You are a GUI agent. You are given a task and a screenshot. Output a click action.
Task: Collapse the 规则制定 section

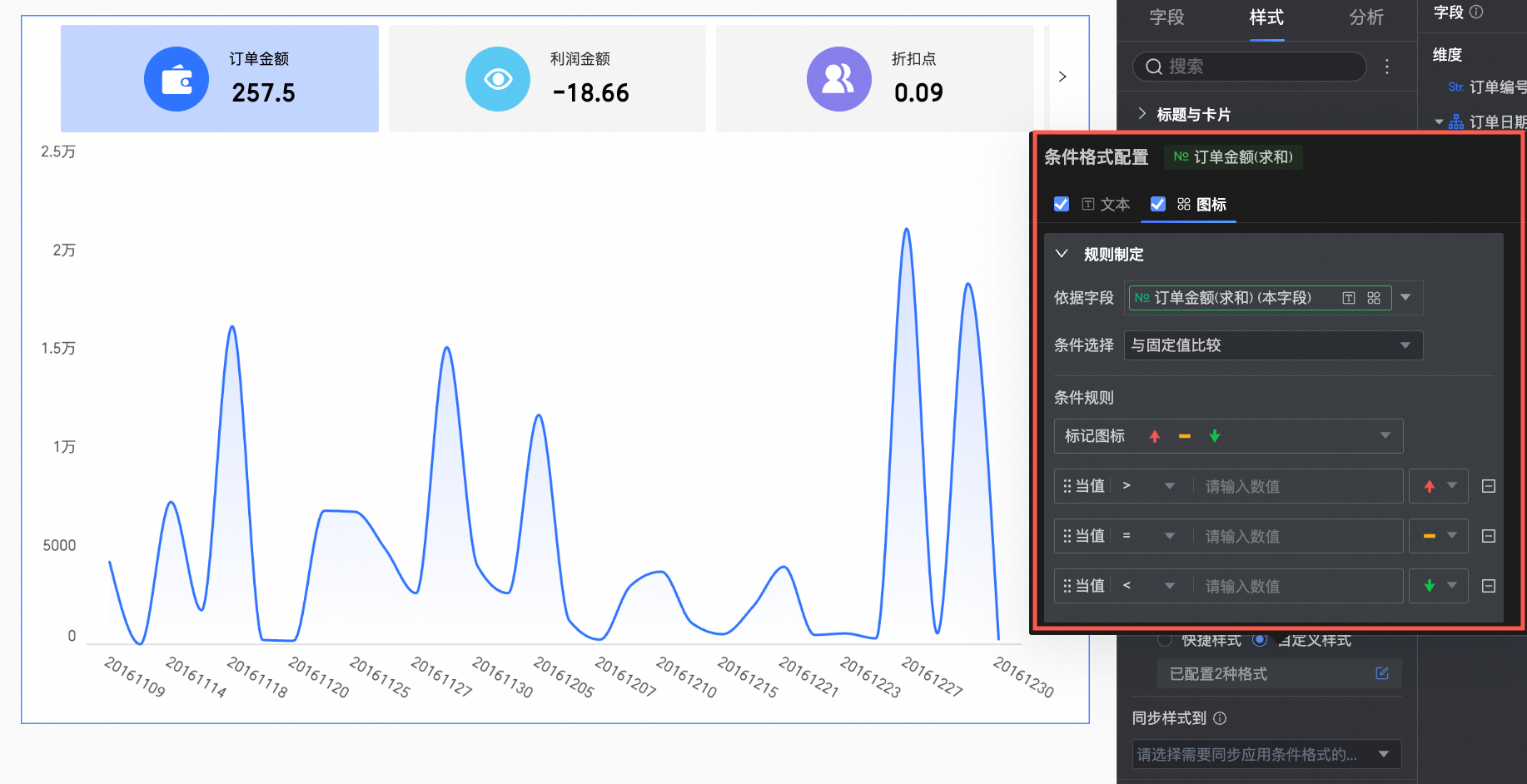[1062, 254]
